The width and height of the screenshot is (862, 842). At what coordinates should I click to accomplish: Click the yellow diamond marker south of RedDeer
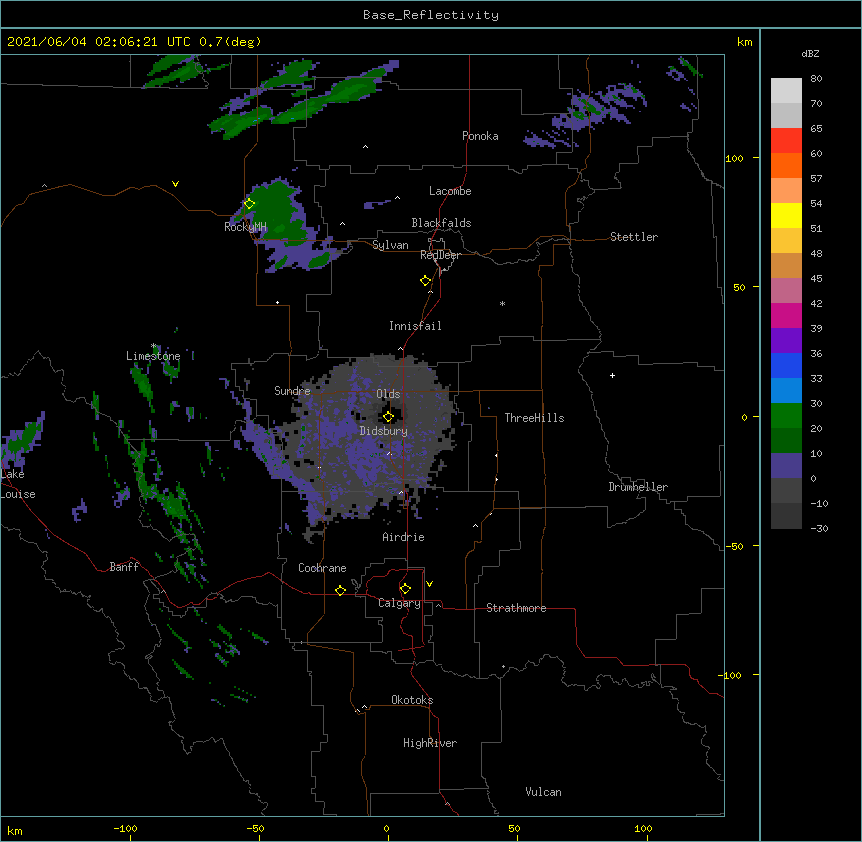click(425, 281)
